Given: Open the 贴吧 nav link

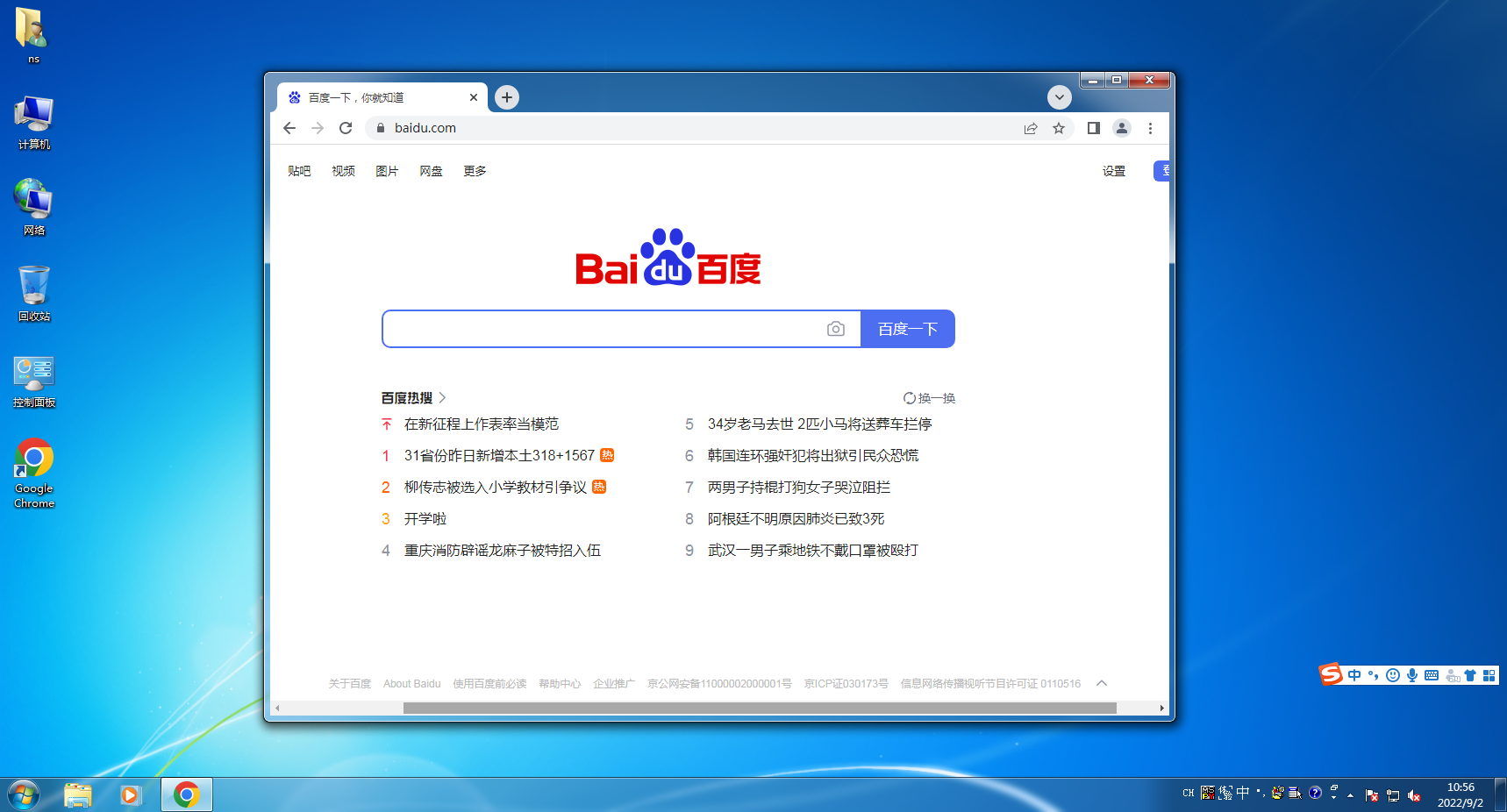Looking at the screenshot, I should [299, 171].
